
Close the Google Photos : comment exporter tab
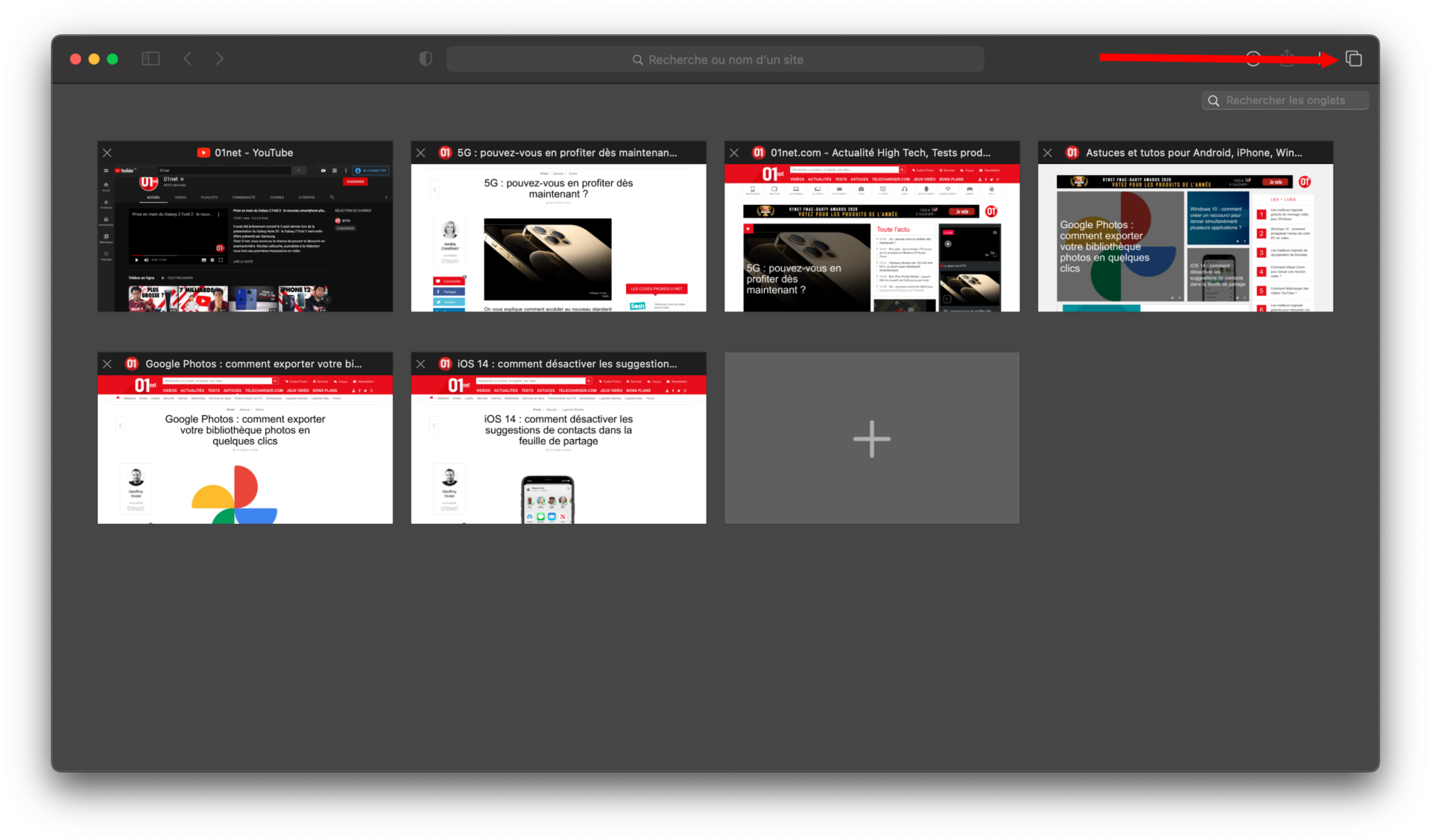(107, 364)
